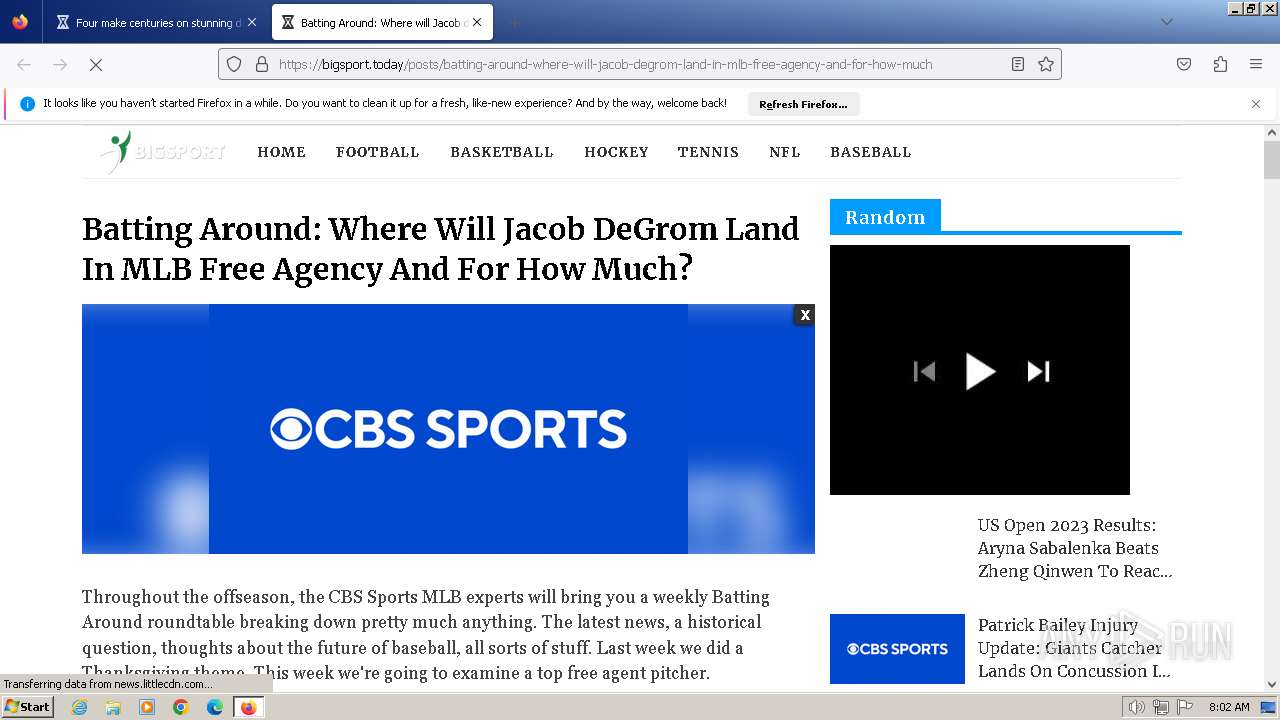
Task: Close the article video overlay with X
Action: 804,315
